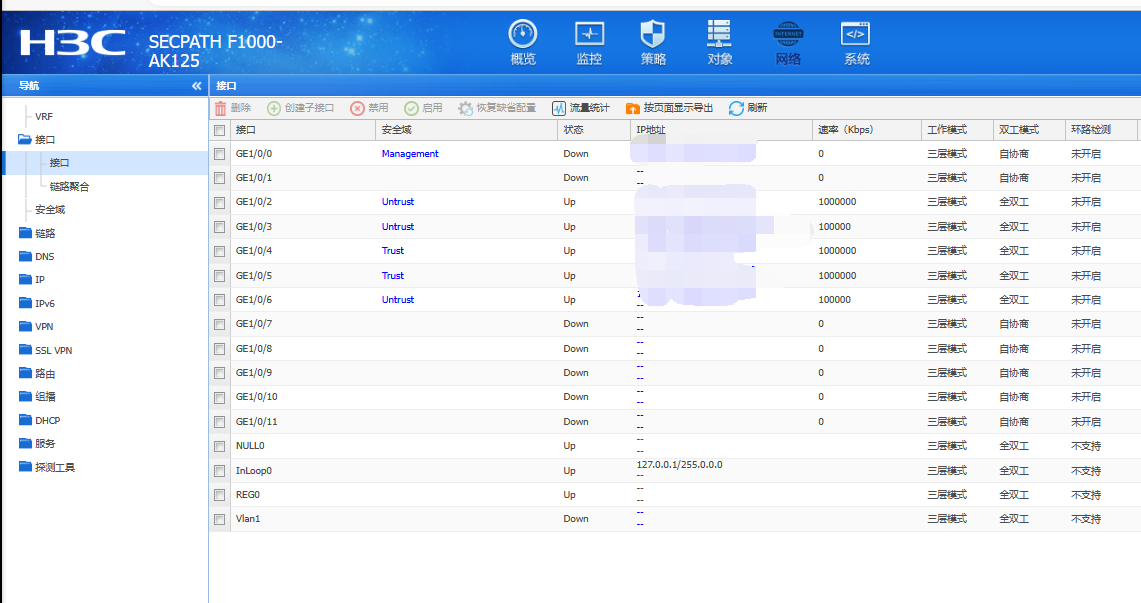Toggle the select-all checkbox in header
The image size is (1141, 603).
[x=219, y=130]
